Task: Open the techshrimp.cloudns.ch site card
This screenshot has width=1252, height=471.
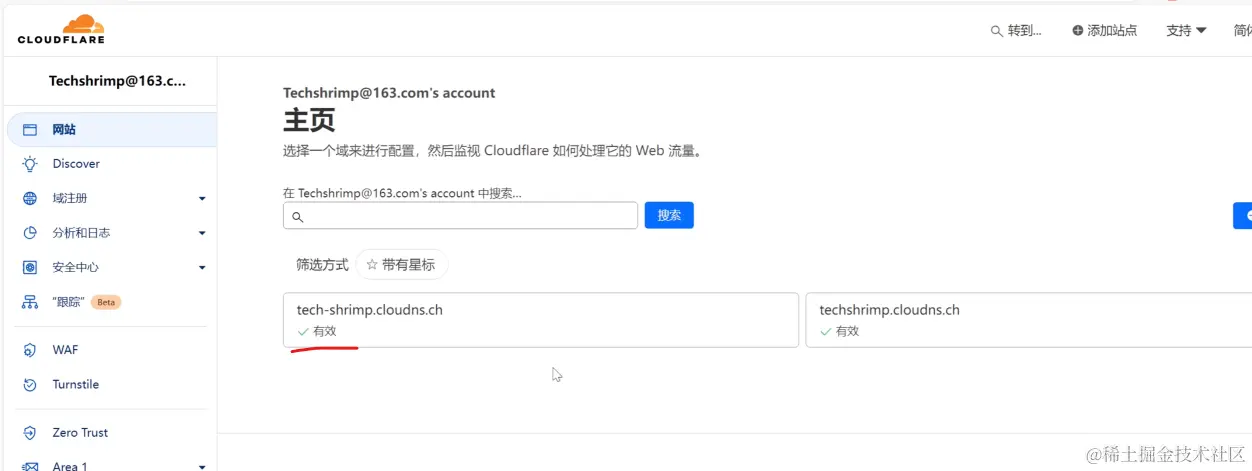Action: pos(1028,320)
